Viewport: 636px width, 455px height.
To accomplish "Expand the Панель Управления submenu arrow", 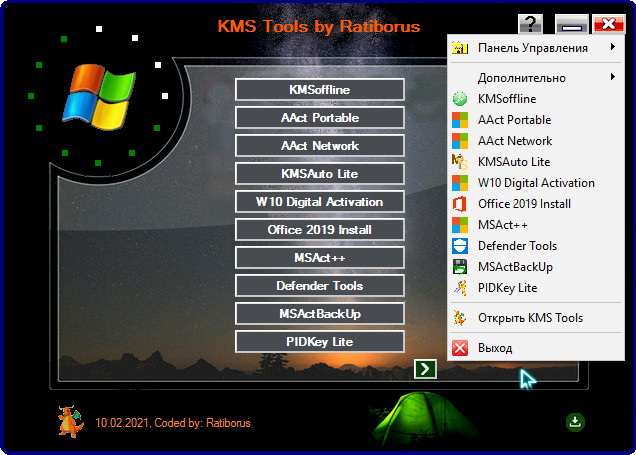I will [x=611, y=48].
